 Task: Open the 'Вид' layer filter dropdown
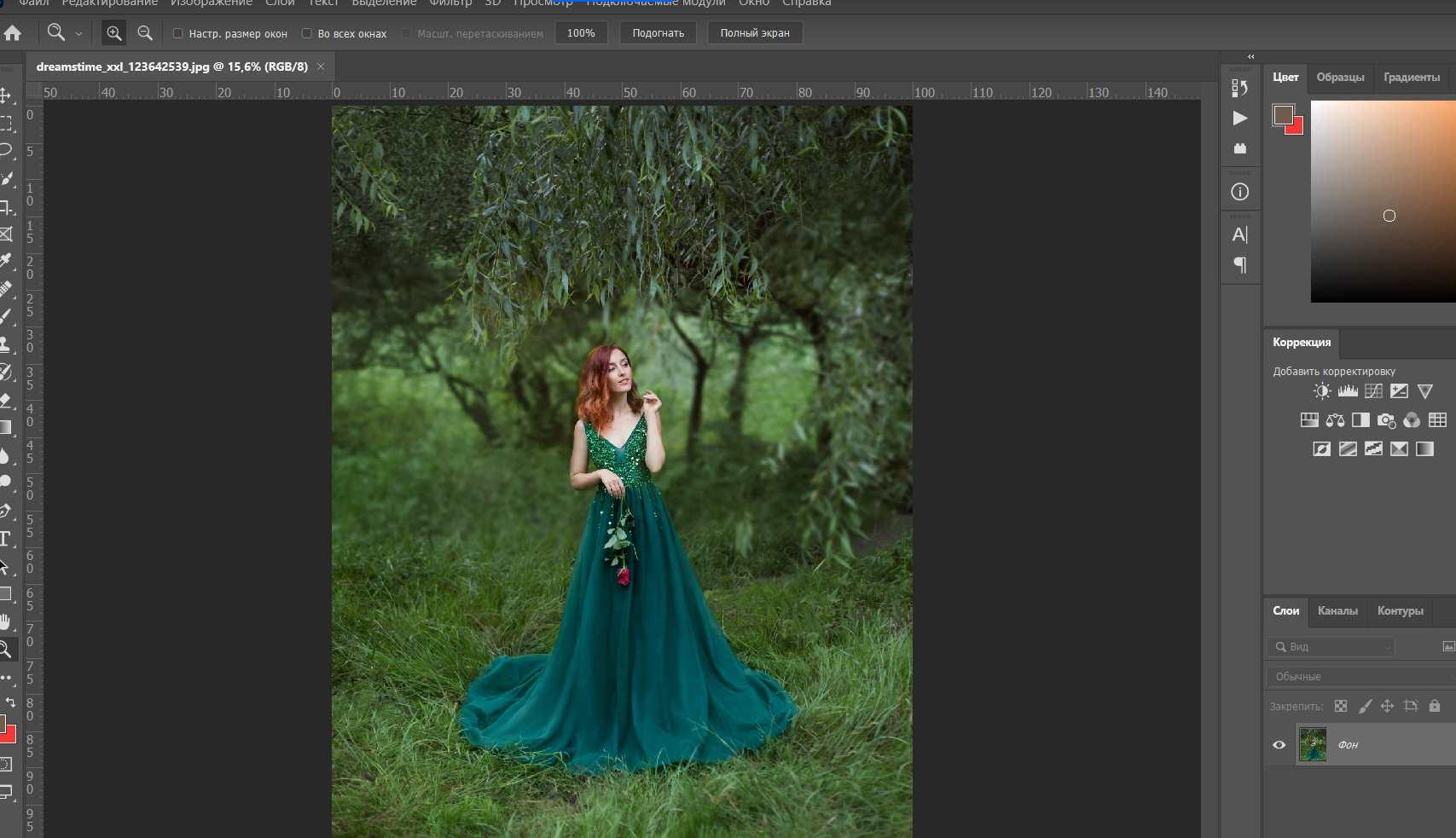click(x=1331, y=647)
